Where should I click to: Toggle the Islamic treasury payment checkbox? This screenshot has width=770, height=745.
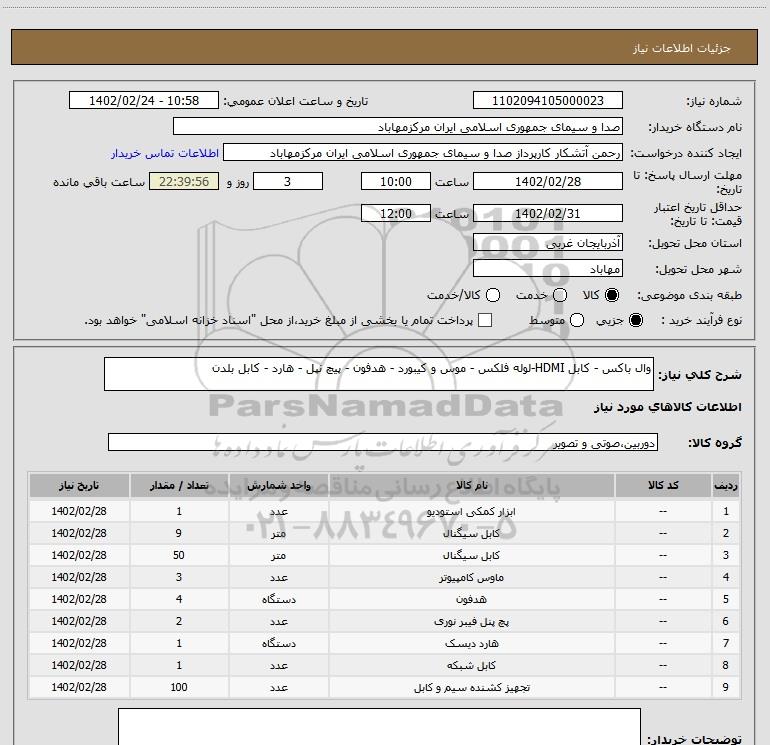pos(485,320)
